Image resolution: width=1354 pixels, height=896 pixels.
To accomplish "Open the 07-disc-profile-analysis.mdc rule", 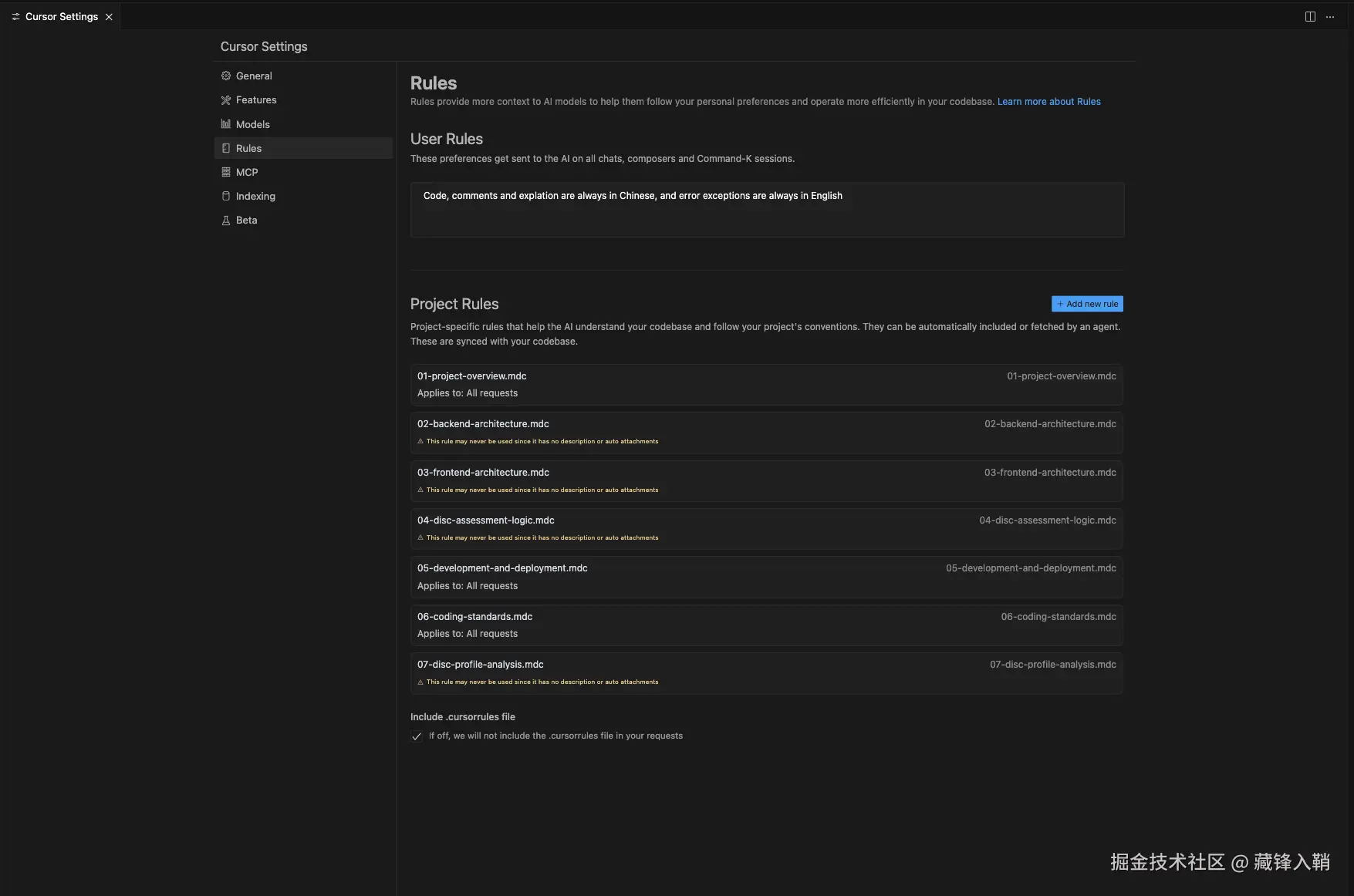I will coord(766,672).
